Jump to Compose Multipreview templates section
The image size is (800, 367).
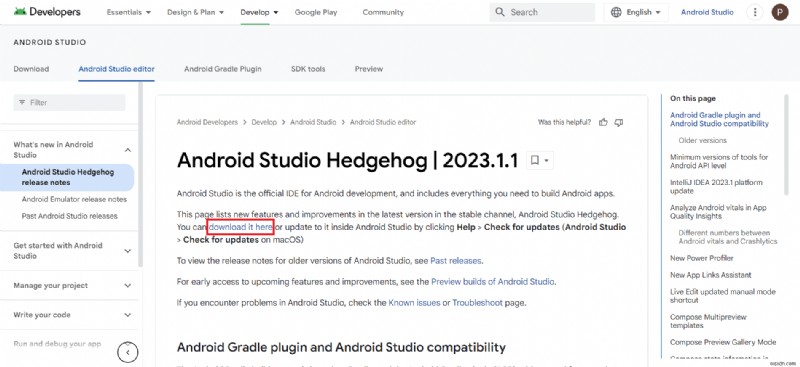[x=708, y=321]
